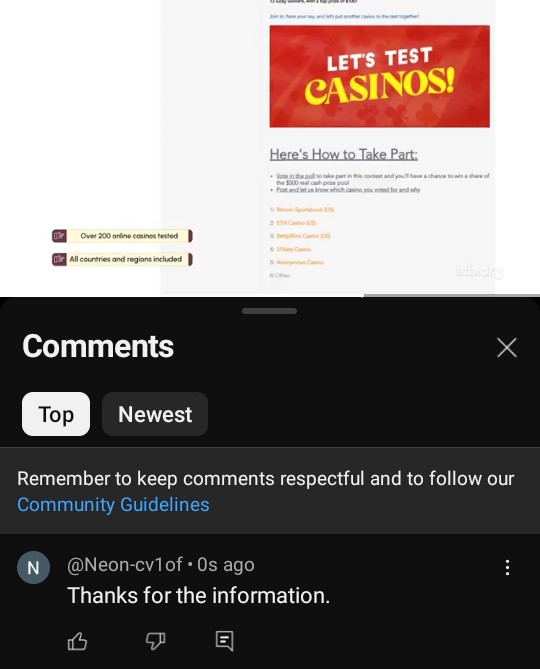This screenshot has height=669, width=540.
Task: Click the Here's How to Take Part heading
Action: click(343, 154)
